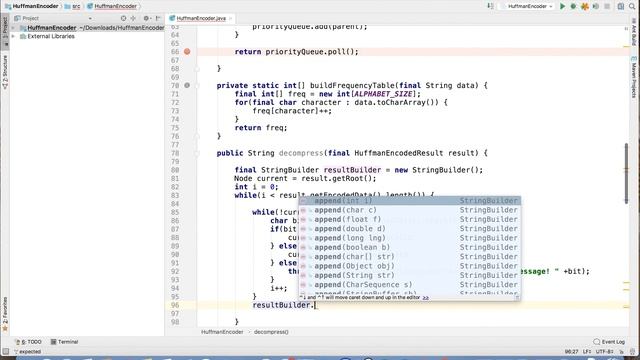
Task: Click in the code at resultBuilder on line 96
Action: tap(282, 305)
